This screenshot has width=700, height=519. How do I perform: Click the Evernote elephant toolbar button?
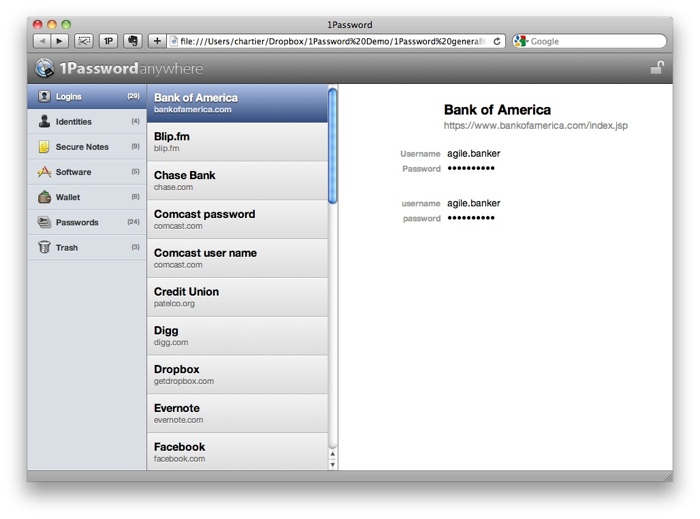click(133, 41)
